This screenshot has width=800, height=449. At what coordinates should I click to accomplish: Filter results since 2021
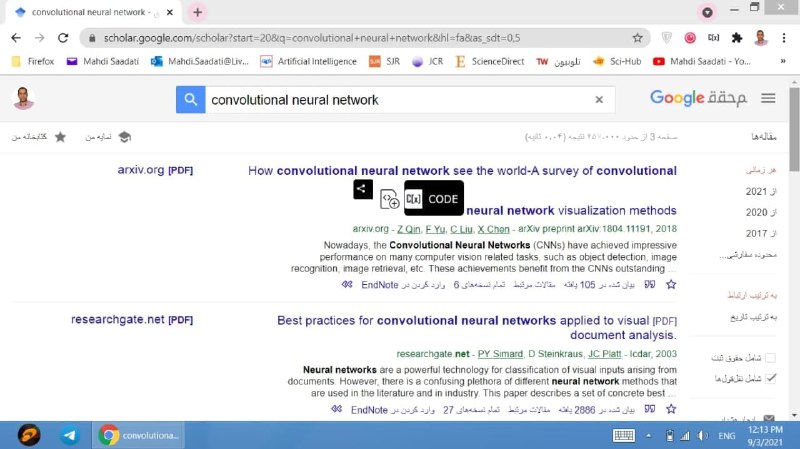click(761, 191)
